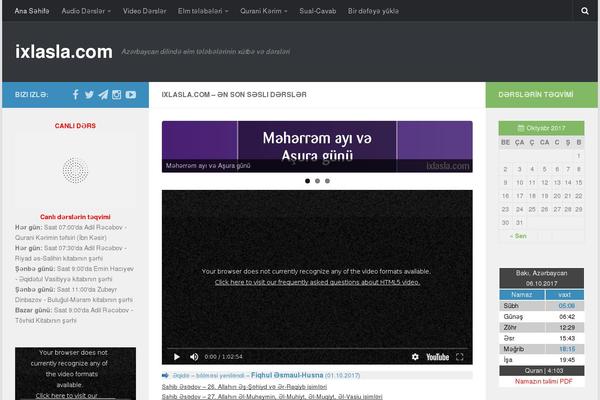This screenshot has height=400, width=600.
Task: Open the YouTube channel icon in Bizi izlə
Action: click(x=130, y=95)
